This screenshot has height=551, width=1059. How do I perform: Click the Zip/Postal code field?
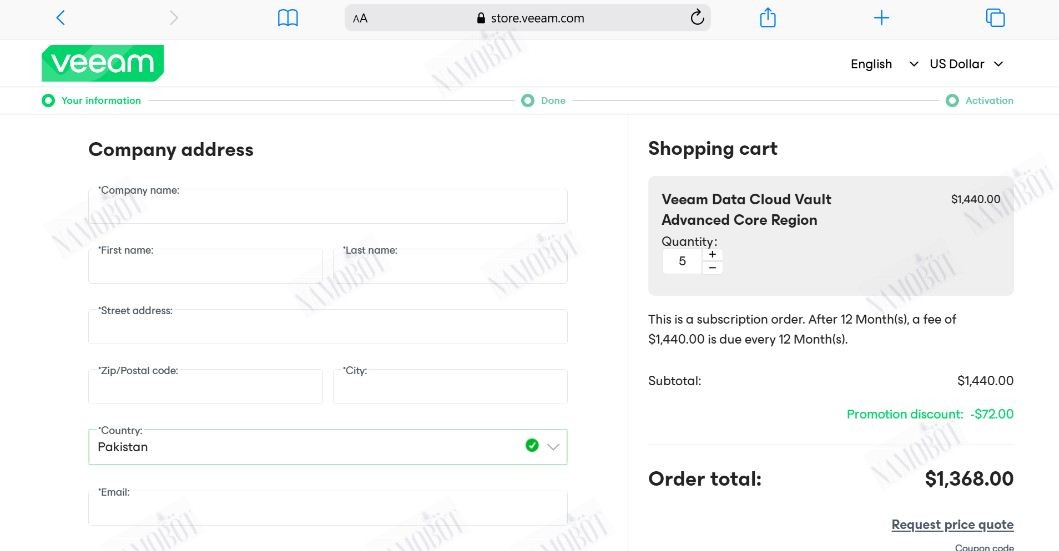point(205,386)
